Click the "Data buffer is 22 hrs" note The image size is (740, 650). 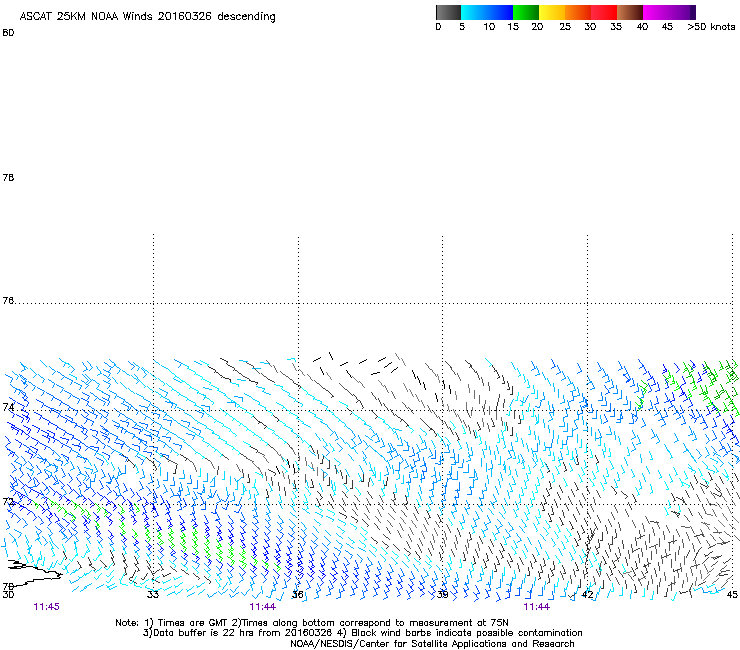click(x=238, y=633)
